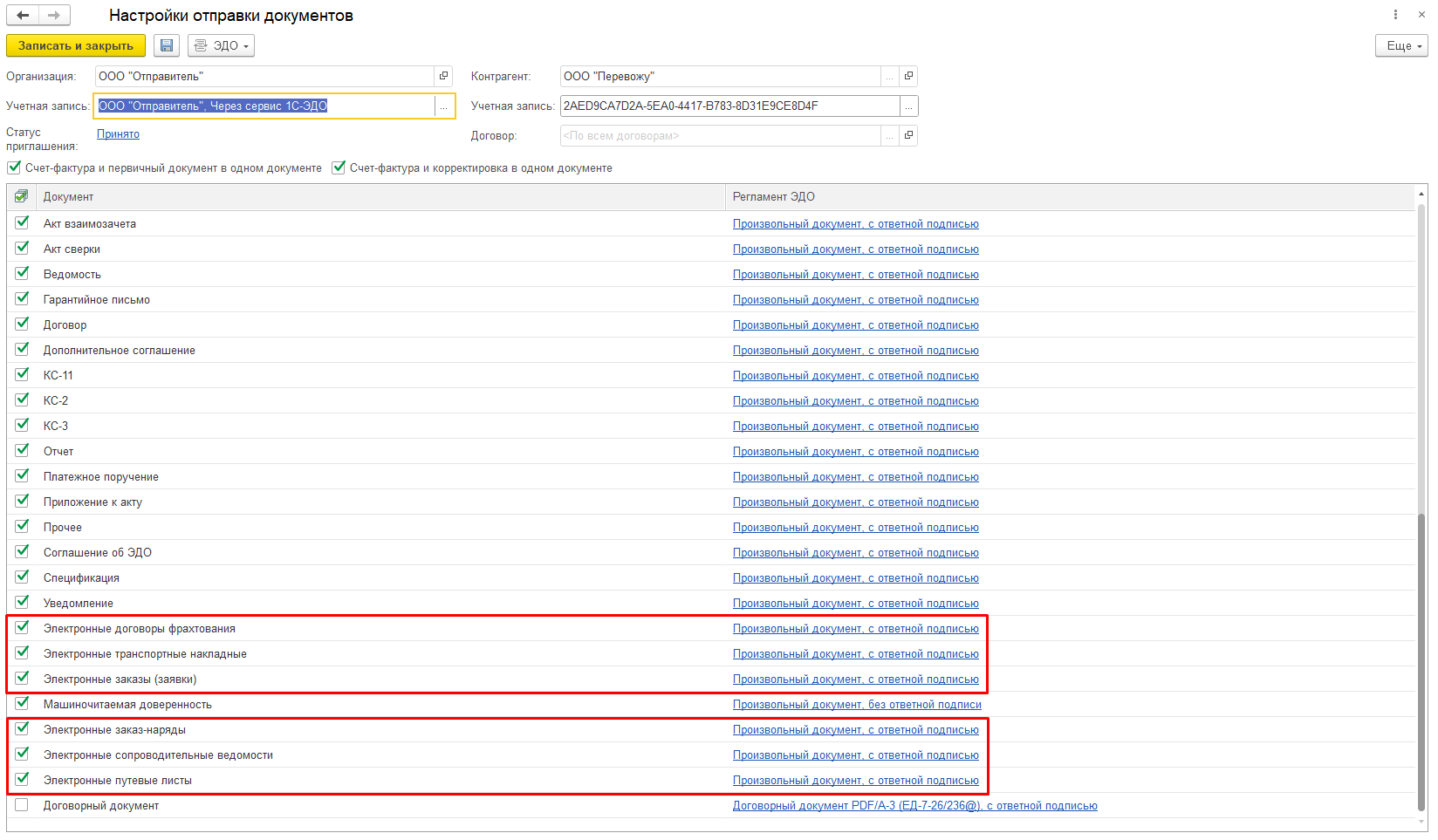
Task: Open Организация field's linked record icon
Action: (x=444, y=76)
